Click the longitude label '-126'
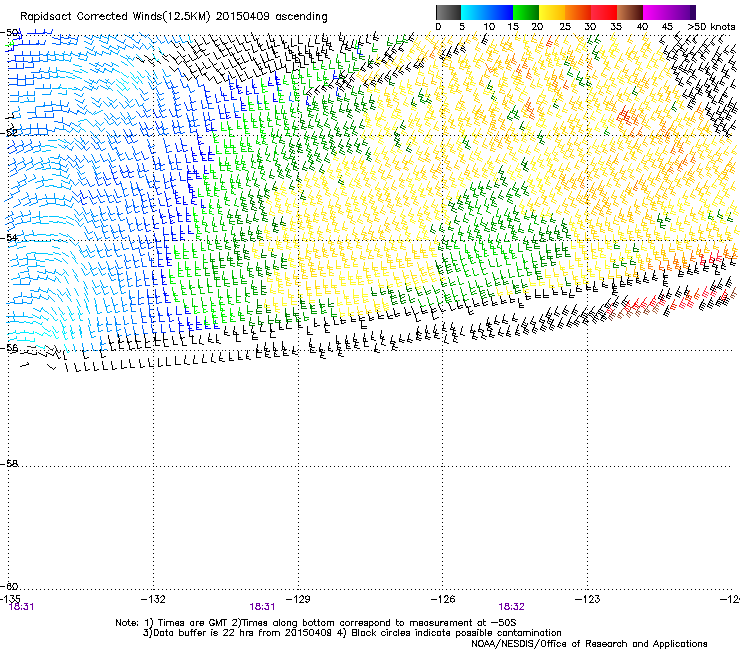Viewport: 740px width, 650px height. [443, 599]
